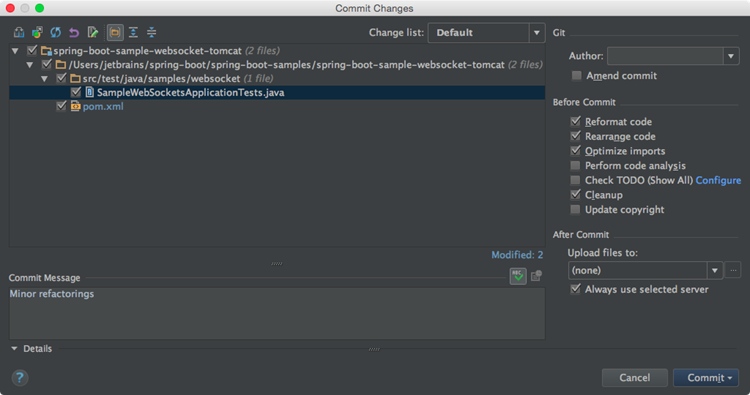Click the help question mark icon
Viewport: 750px width, 395px height.
[x=20, y=378]
